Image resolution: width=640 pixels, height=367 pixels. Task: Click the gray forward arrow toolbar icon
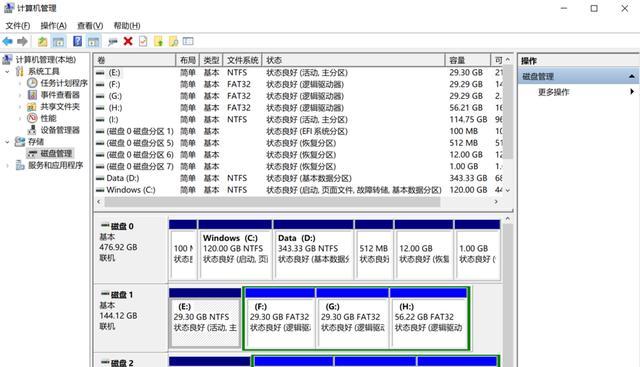pyautogui.click(x=22, y=41)
